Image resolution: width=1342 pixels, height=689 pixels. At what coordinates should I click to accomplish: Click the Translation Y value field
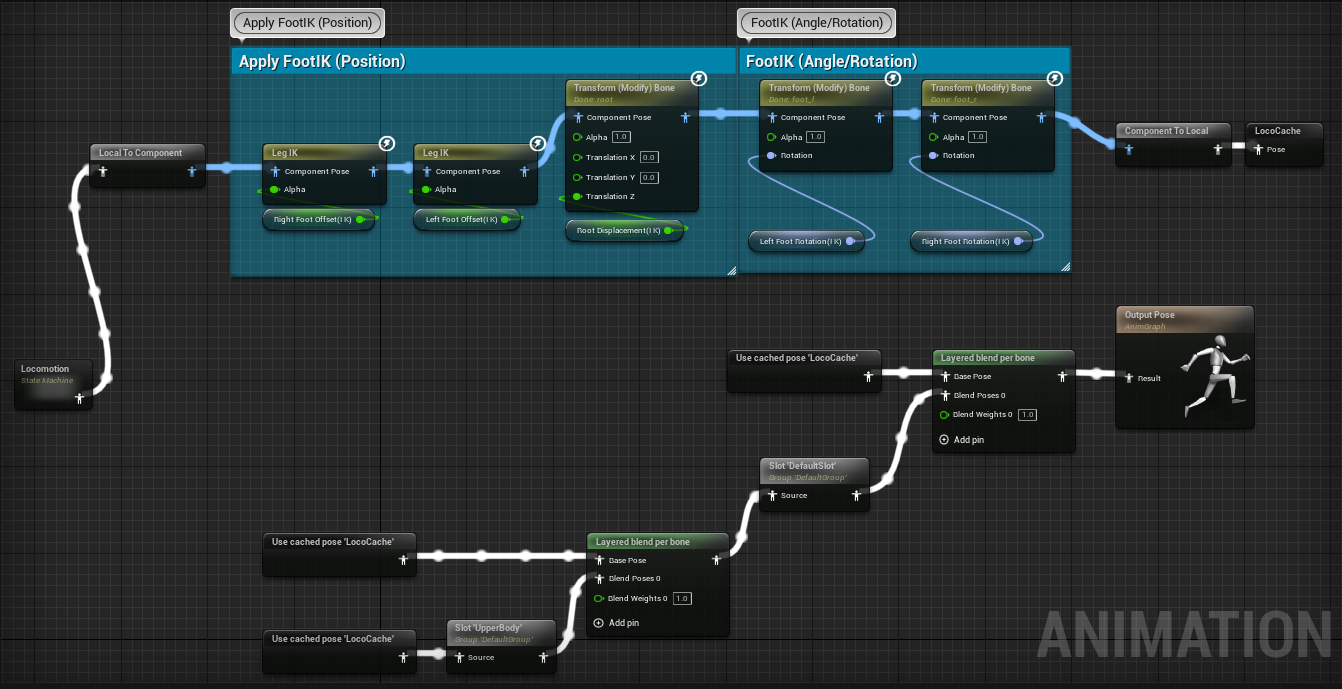point(648,177)
